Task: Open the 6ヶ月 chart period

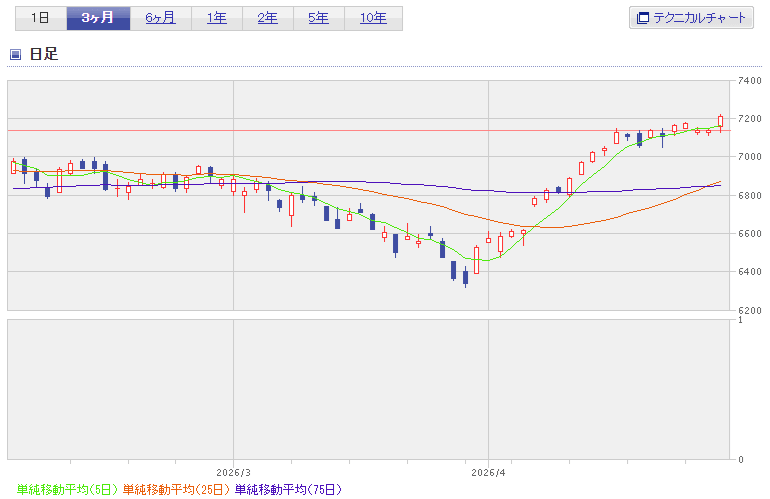Action: [161, 18]
